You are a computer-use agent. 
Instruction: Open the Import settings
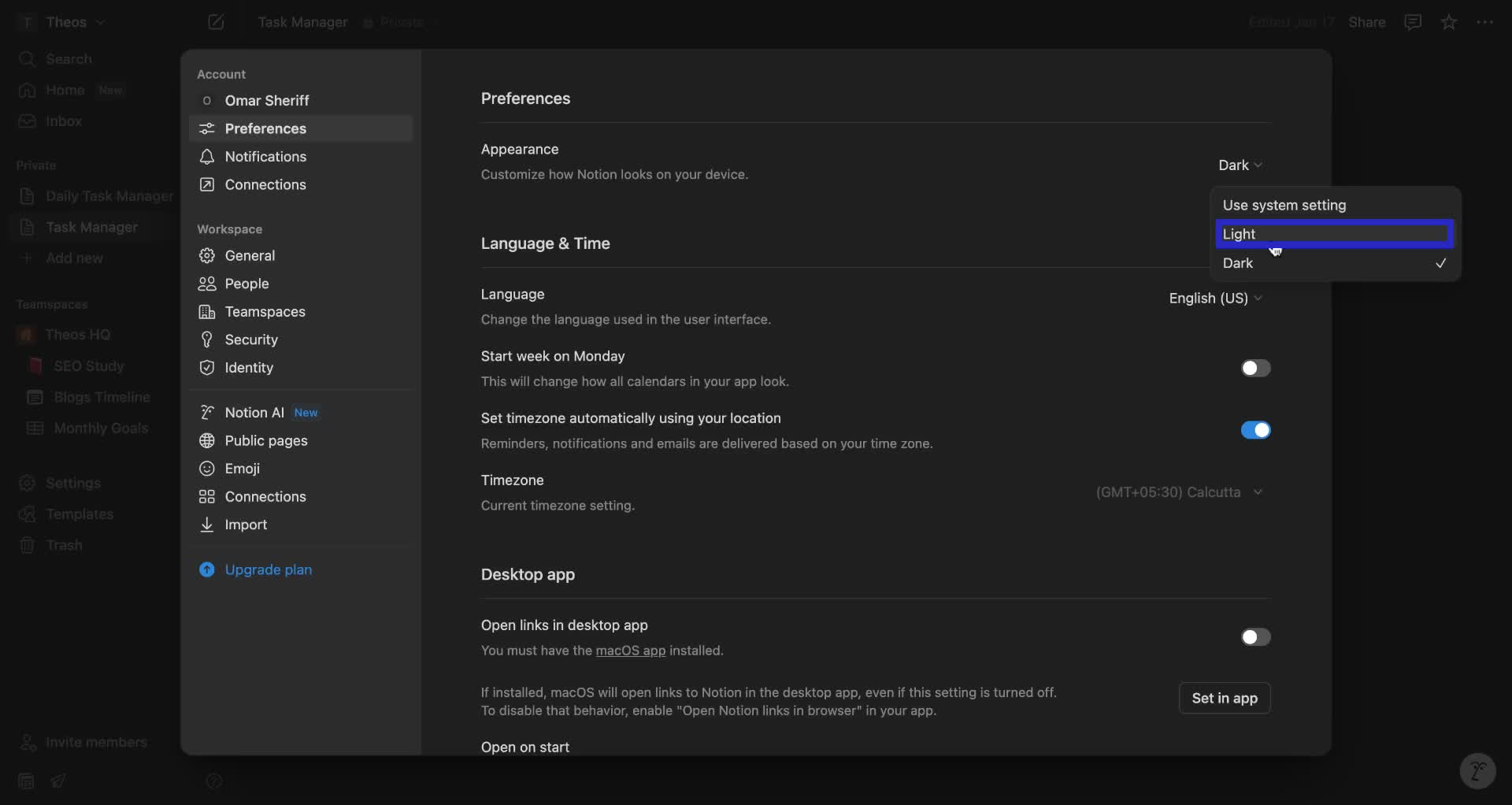click(x=244, y=525)
